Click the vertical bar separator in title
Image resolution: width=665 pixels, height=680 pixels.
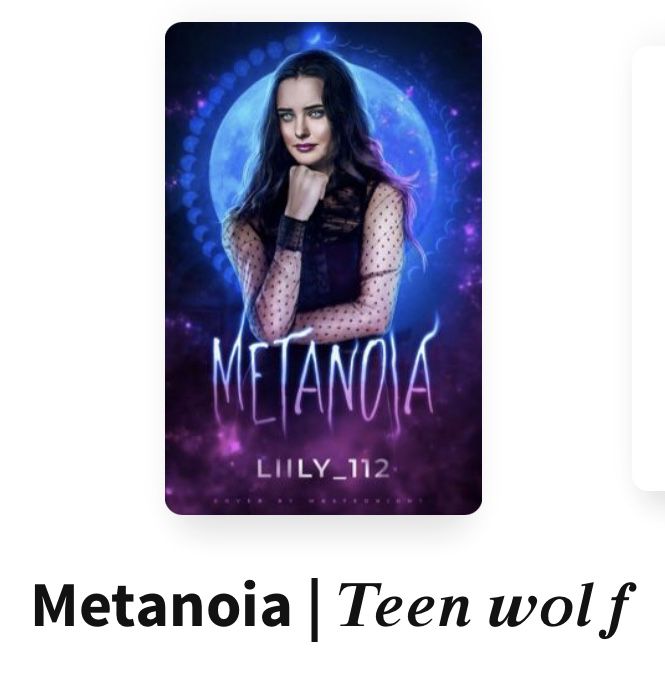coord(314,609)
